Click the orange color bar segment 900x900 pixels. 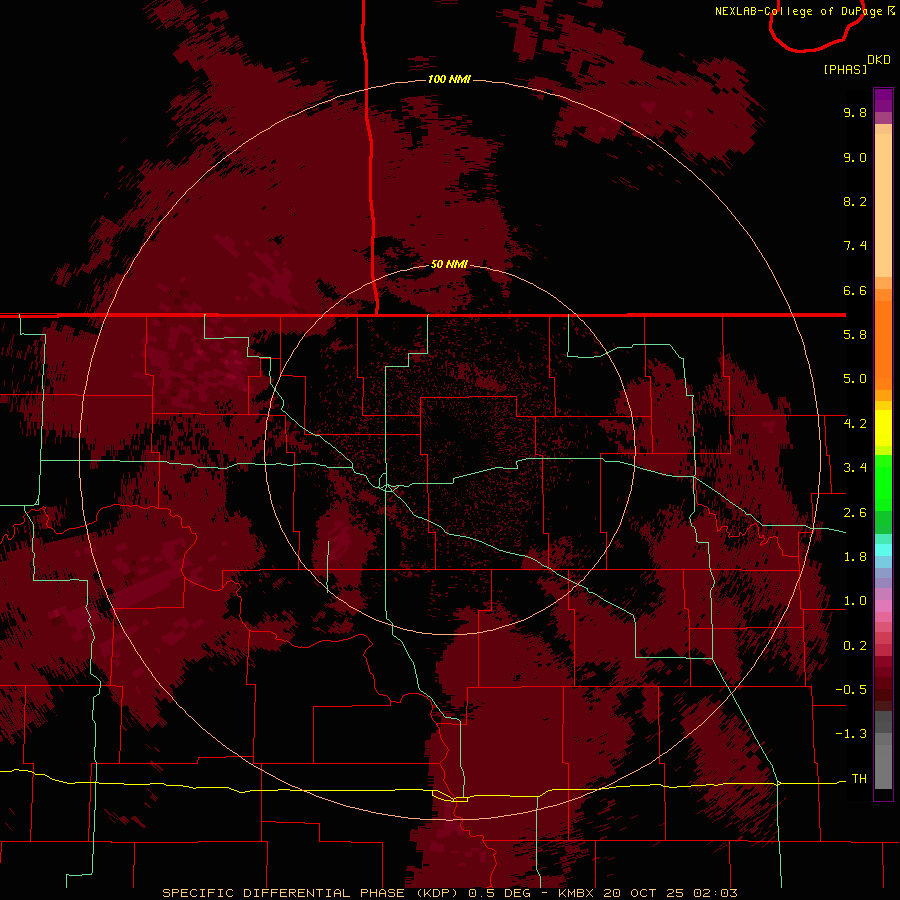pyautogui.click(x=883, y=346)
